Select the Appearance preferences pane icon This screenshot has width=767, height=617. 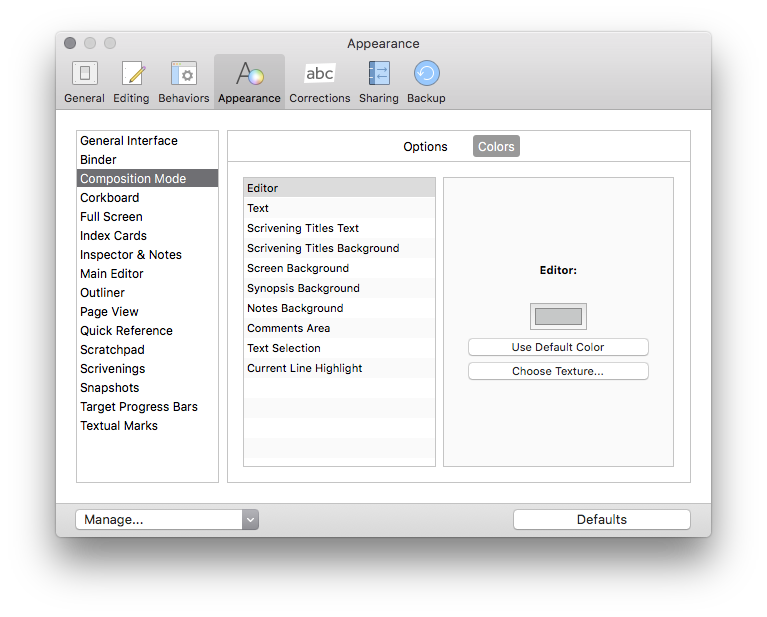pyautogui.click(x=249, y=82)
